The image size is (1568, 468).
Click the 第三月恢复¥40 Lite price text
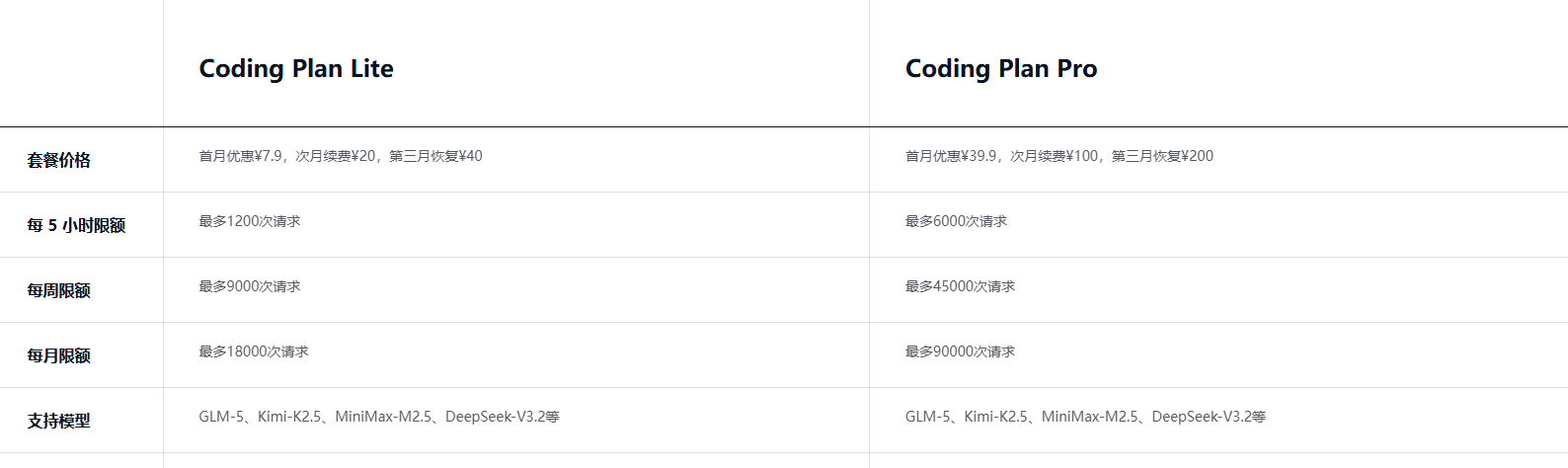point(435,156)
